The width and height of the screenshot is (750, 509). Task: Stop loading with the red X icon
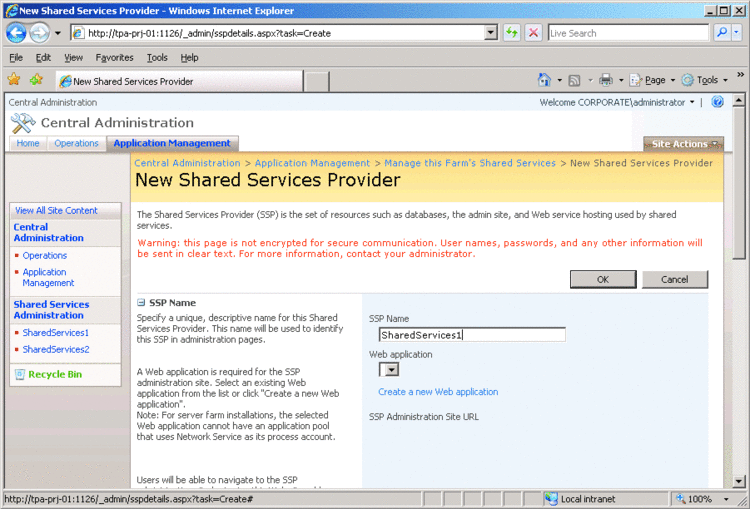(533, 33)
